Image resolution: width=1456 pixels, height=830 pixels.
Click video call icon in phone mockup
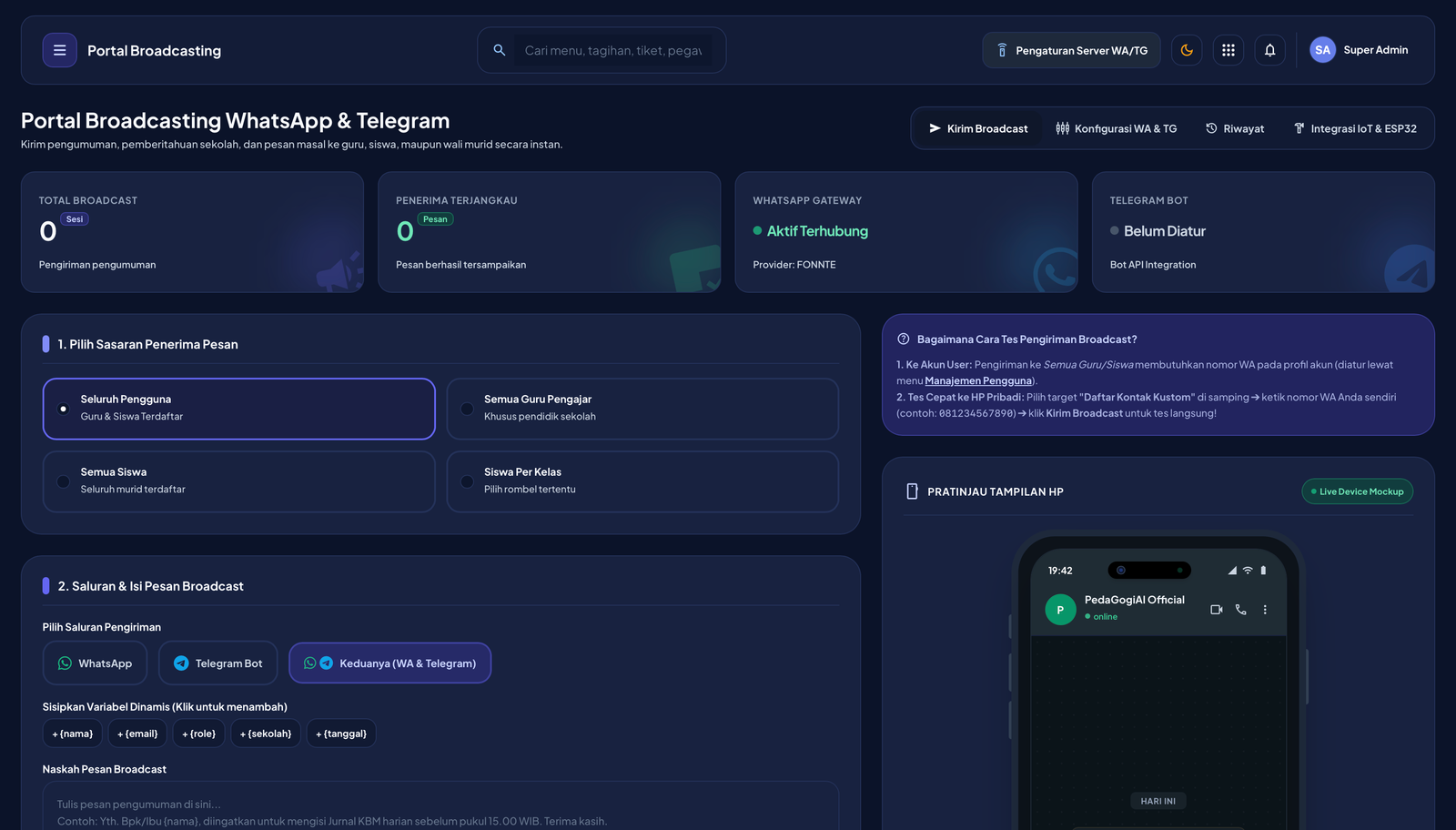point(1217,610)
